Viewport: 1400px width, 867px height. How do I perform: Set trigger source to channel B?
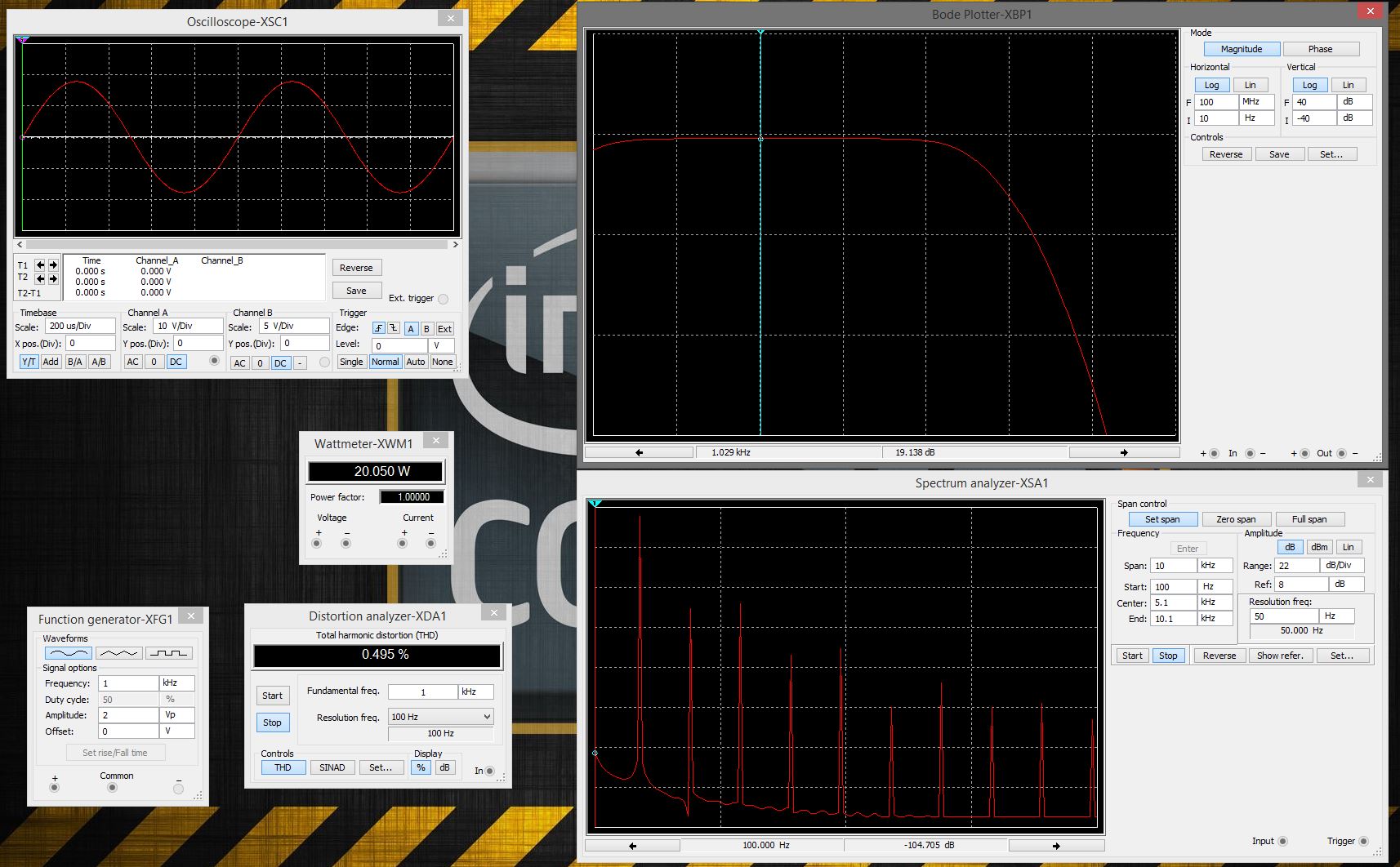pyautogui.click(x=426, y=328)
